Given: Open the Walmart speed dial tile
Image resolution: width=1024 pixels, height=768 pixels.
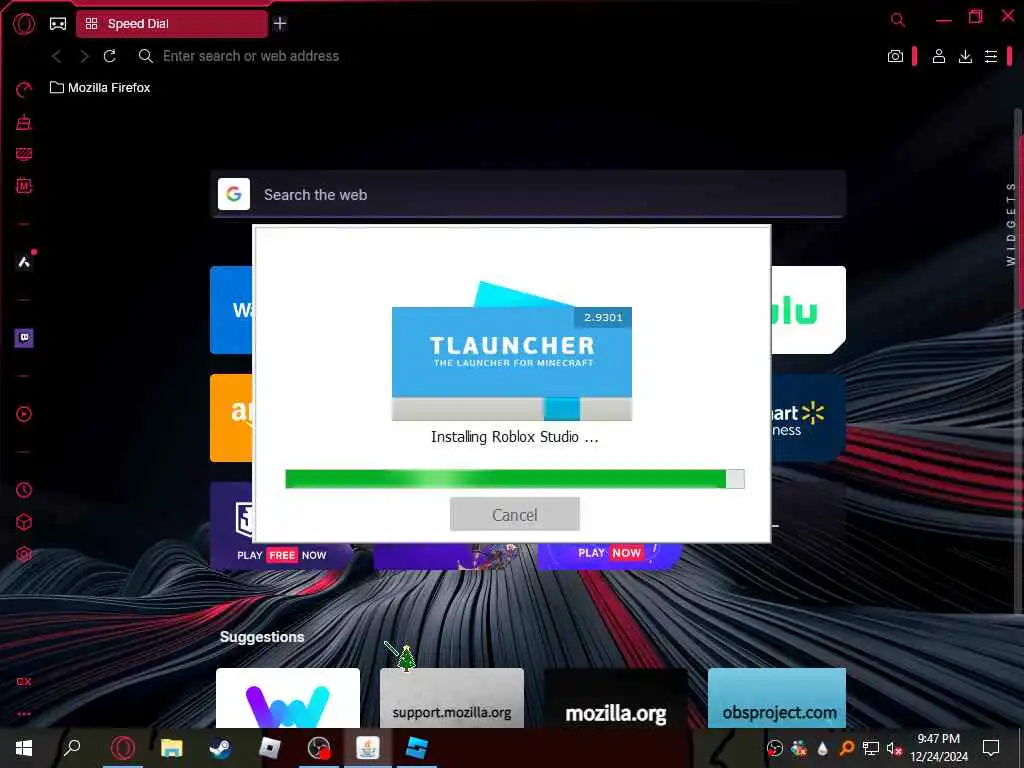Looking at the screenshot, I should [808, 418].
